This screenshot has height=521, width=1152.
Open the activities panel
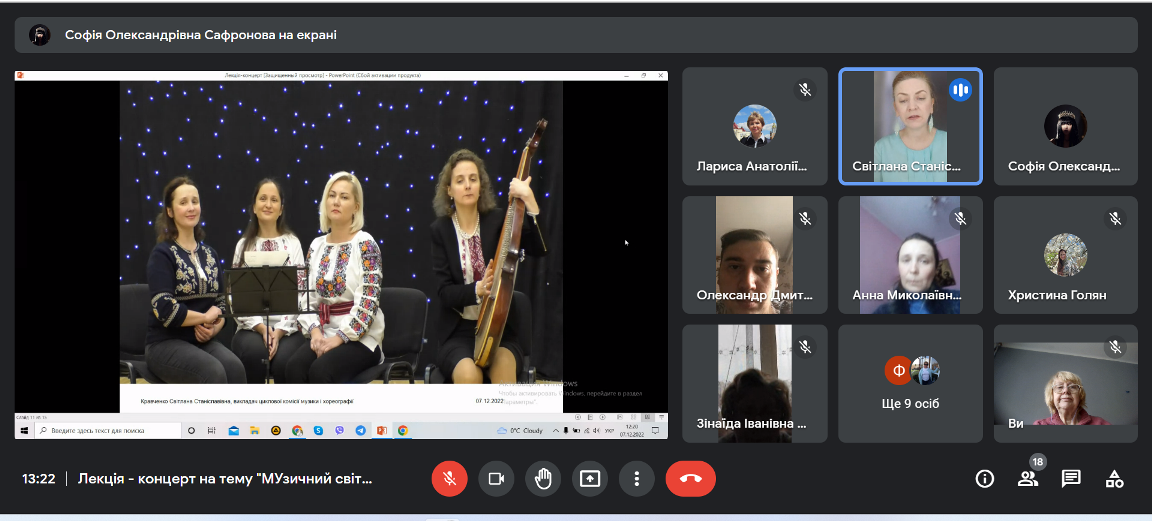pos(1114,478)
